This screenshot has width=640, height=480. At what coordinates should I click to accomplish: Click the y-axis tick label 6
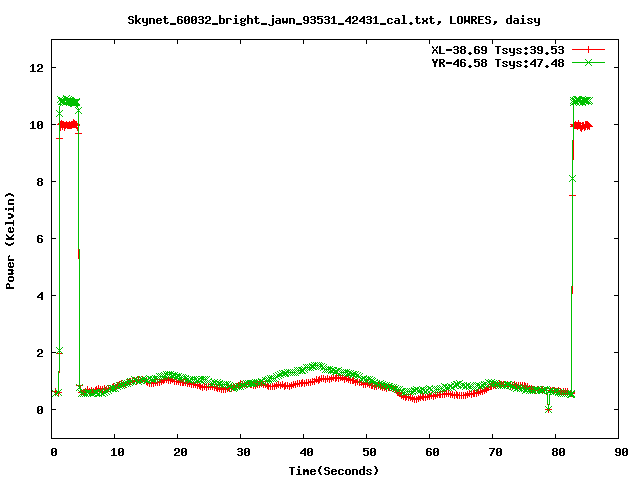40,239
